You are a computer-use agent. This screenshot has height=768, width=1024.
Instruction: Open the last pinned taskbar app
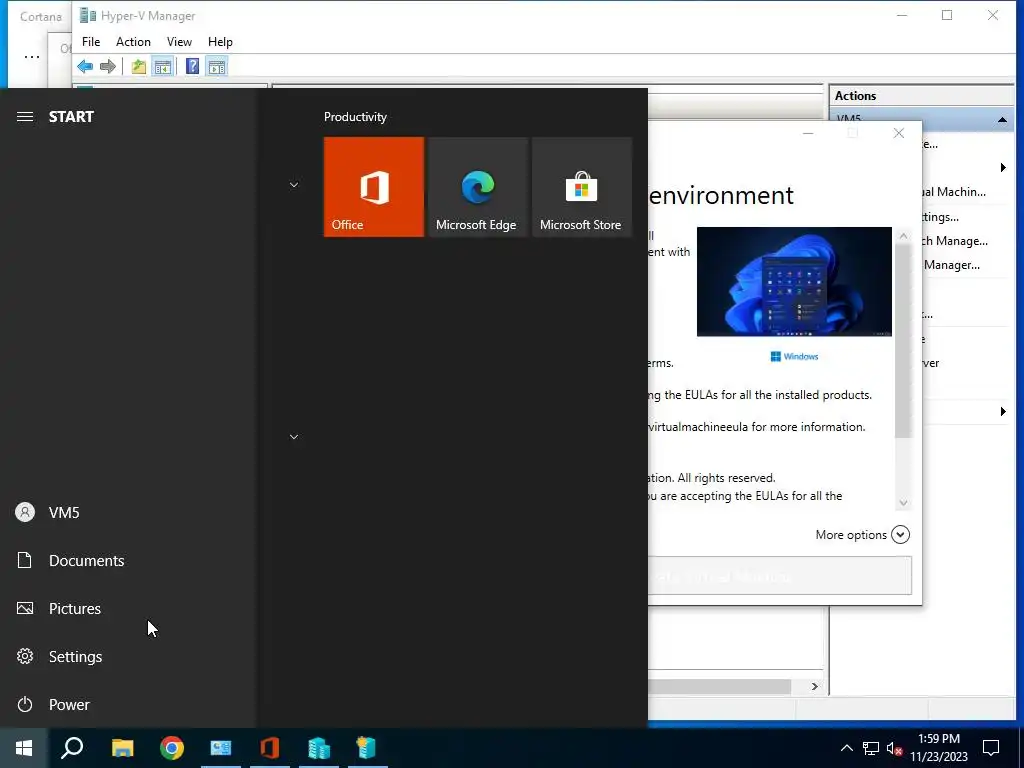click(x=367, y=748)
